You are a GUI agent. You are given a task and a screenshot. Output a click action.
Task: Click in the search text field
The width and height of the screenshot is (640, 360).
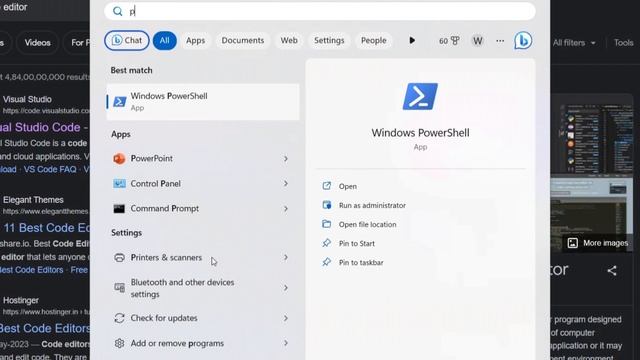click(320, 11)
